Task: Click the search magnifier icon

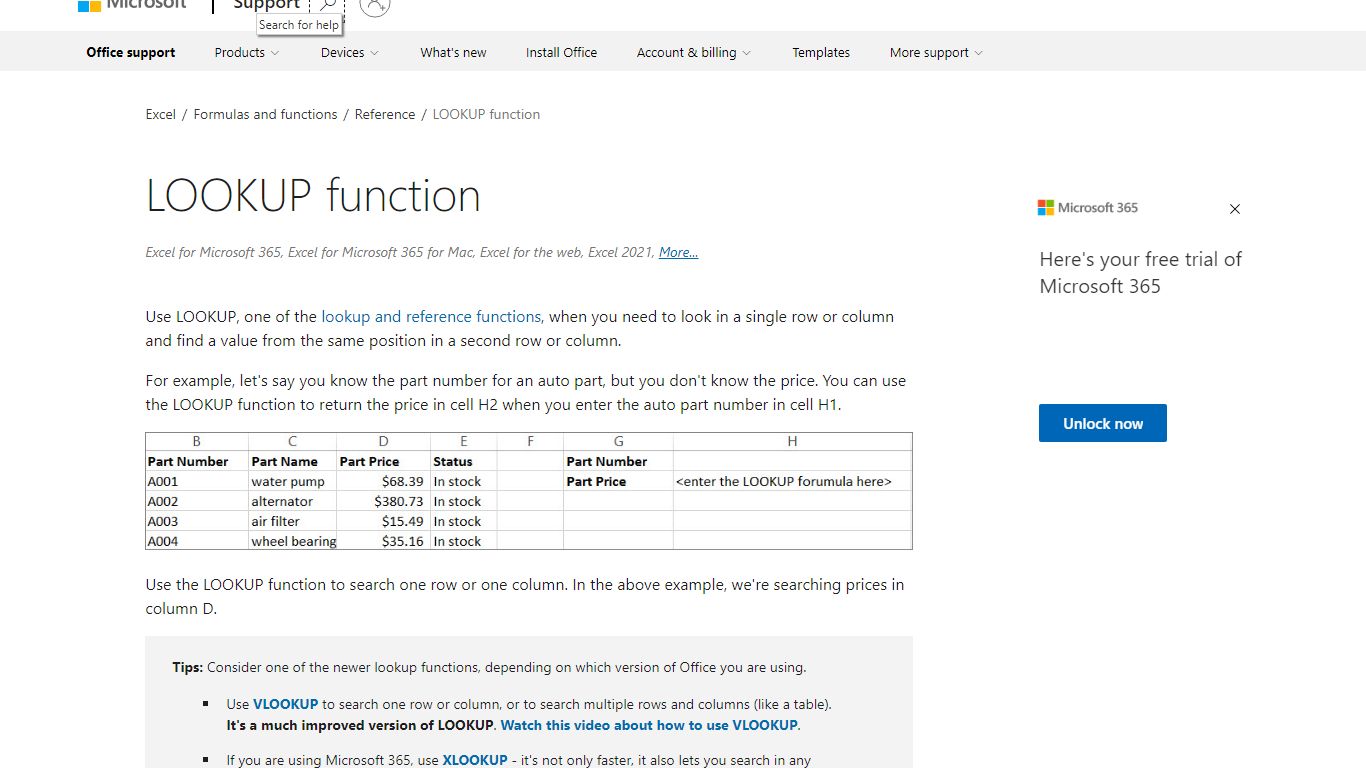Action: 327,5
